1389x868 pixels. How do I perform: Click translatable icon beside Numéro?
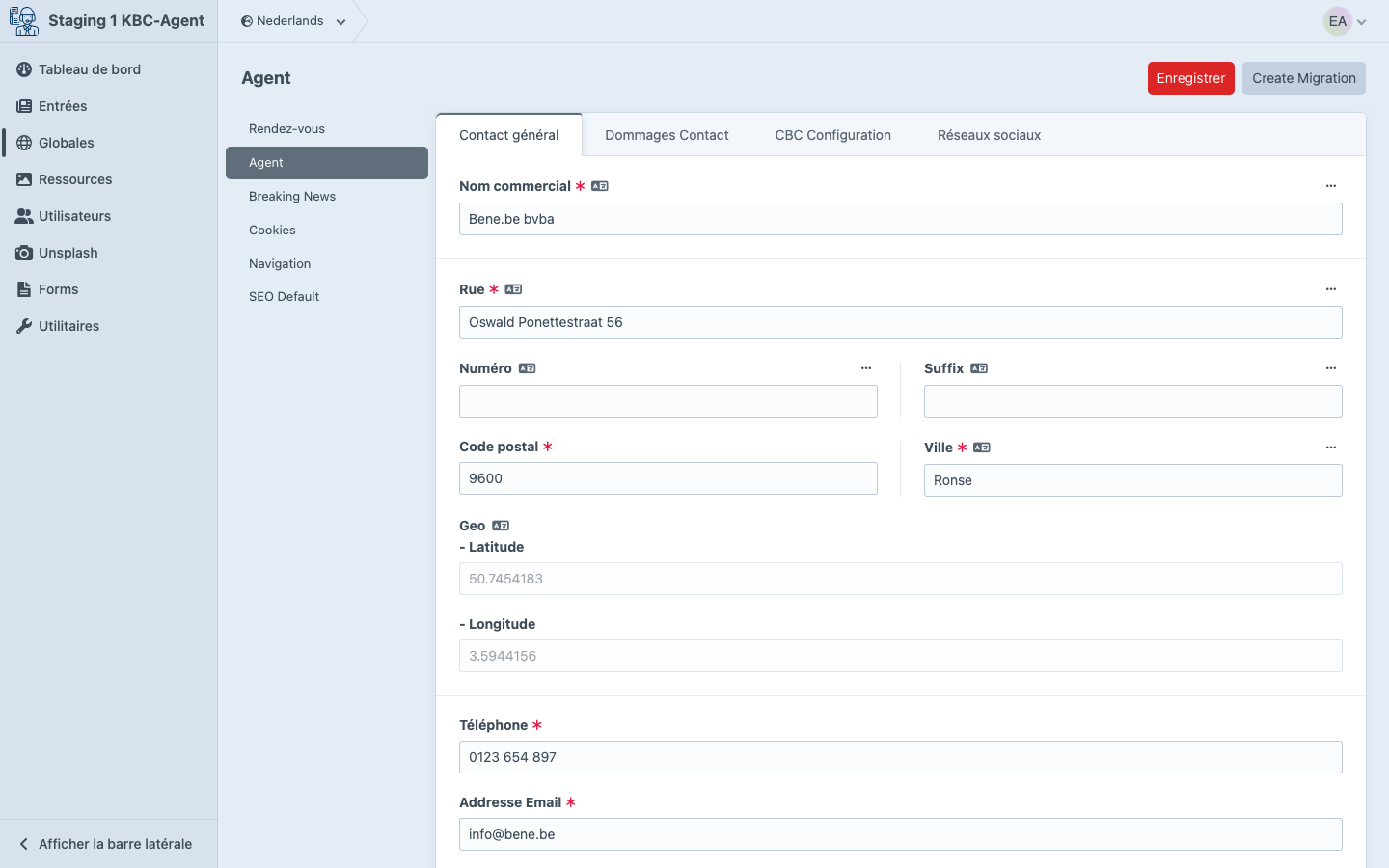click(527, 368)
